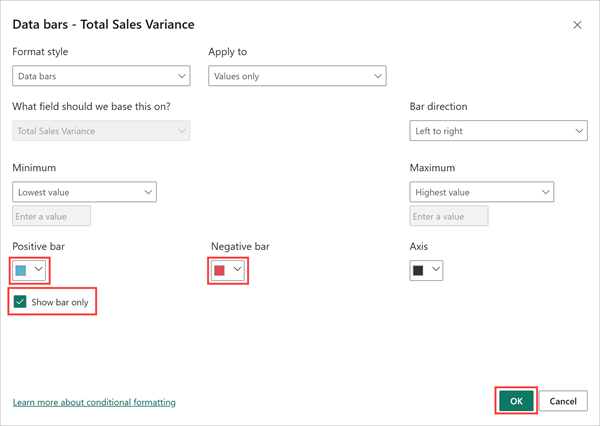Screen dimensions: 600x426
Task: Open the Format style dropdown
Action: (101, 76)
